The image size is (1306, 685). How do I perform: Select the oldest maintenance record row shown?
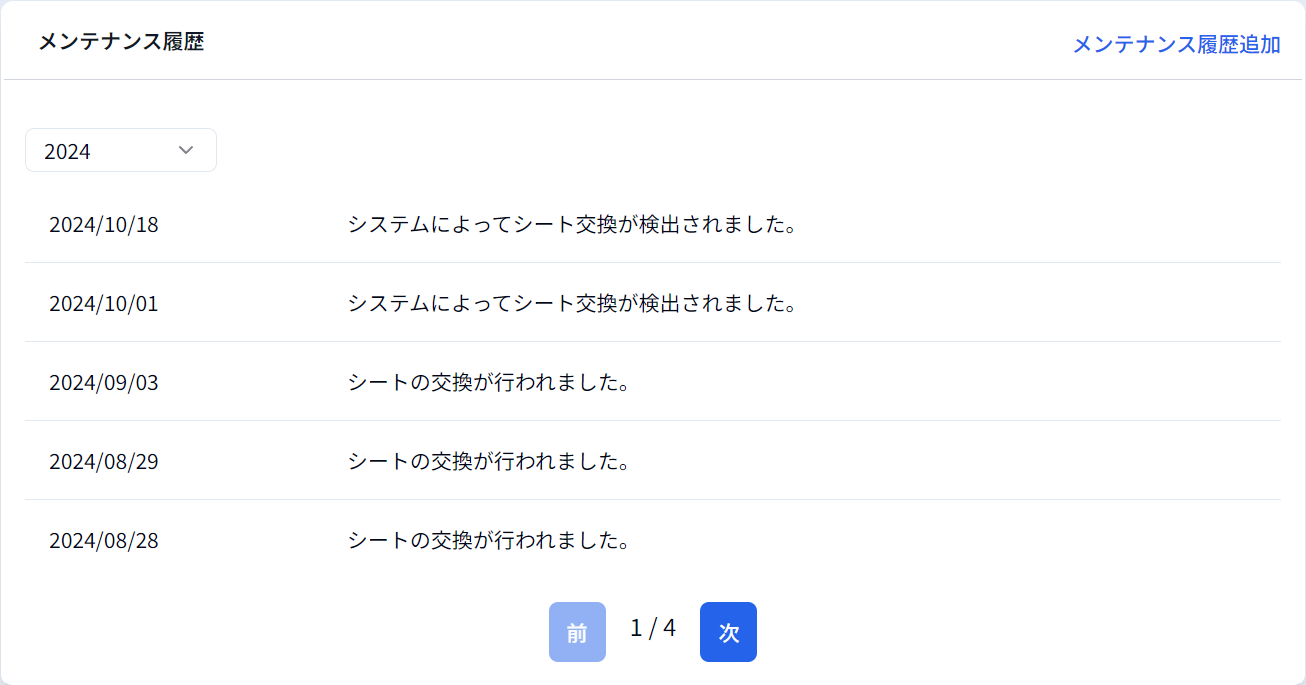[652, 540]
